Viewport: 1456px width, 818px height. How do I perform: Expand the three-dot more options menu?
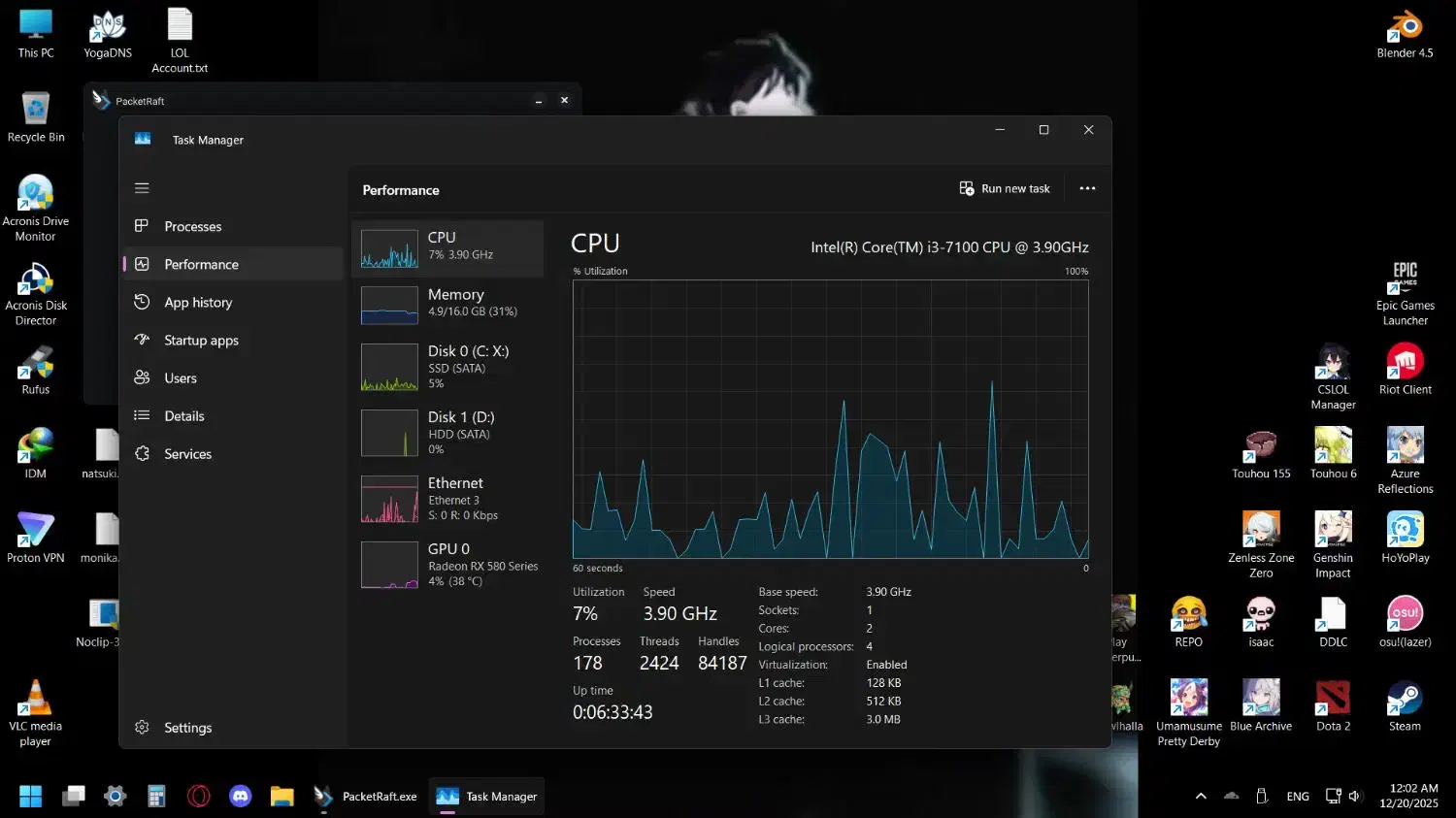(x=1087, y=189)
